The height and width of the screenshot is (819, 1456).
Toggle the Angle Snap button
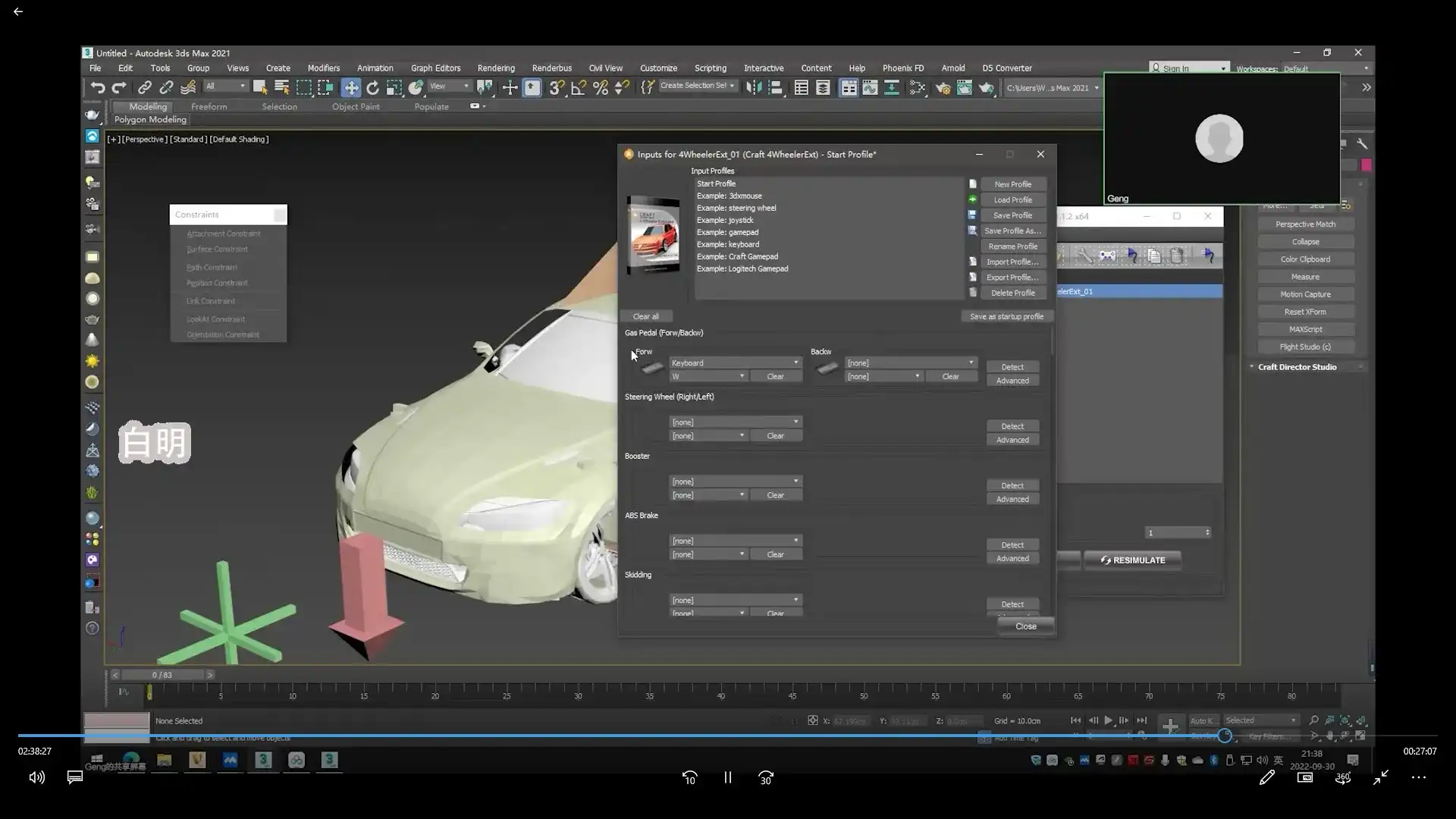578,88
